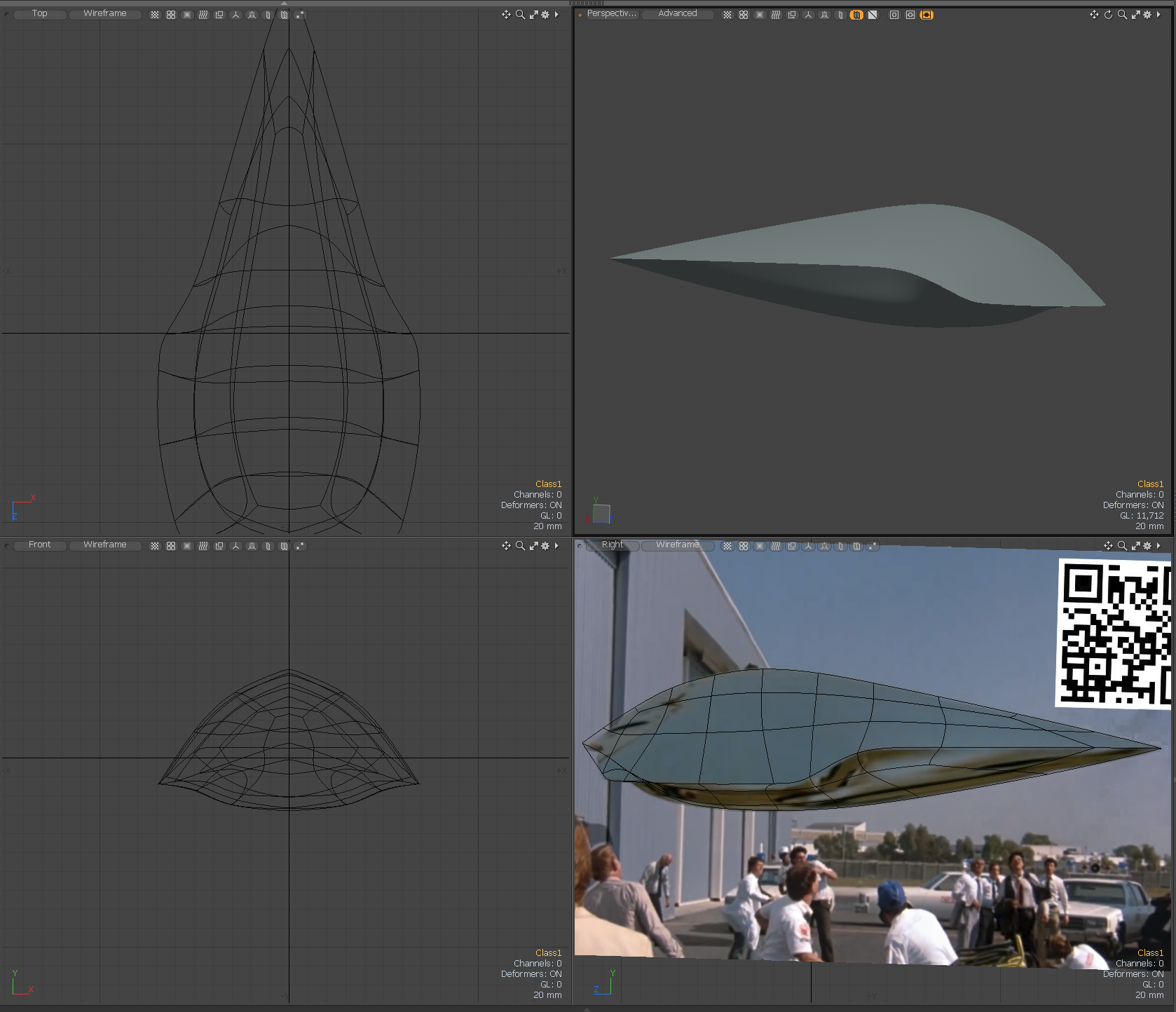Click the zoom magnifier in Perspective viewport
This screenshot has width=1176, height=1012.
tap(1122, 15)
